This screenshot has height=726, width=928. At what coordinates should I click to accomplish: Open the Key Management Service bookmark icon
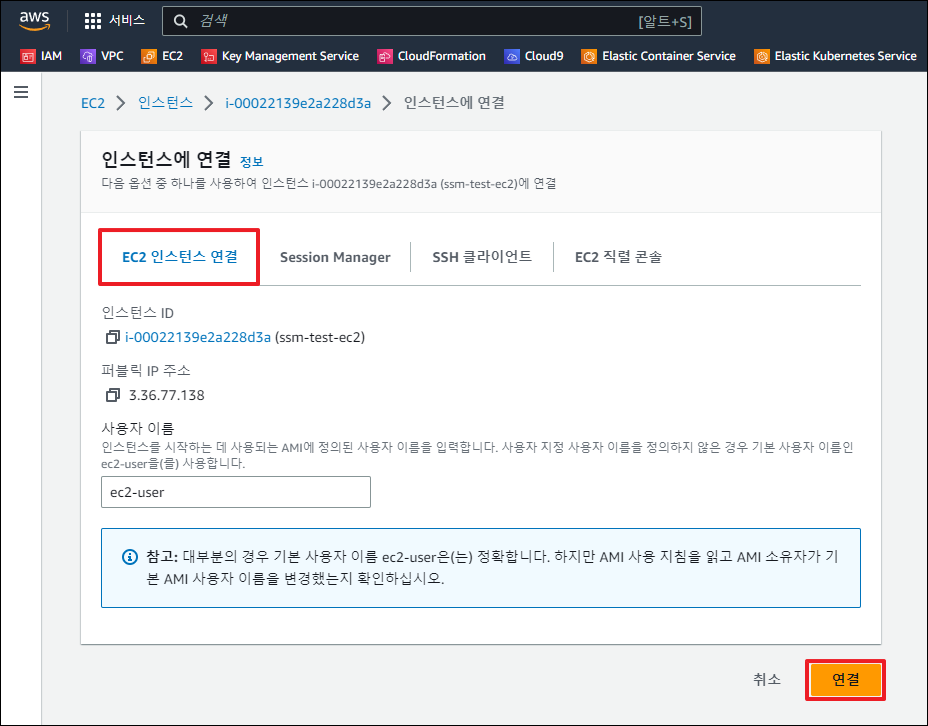click(208, 56)
